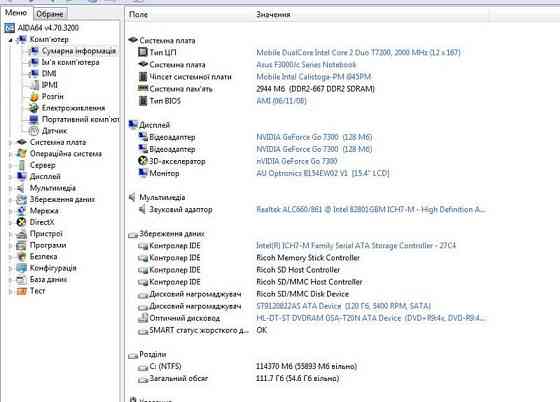Select Ricoh Memory Stick Controller row
560x402 pixels.
pos(308,258)
